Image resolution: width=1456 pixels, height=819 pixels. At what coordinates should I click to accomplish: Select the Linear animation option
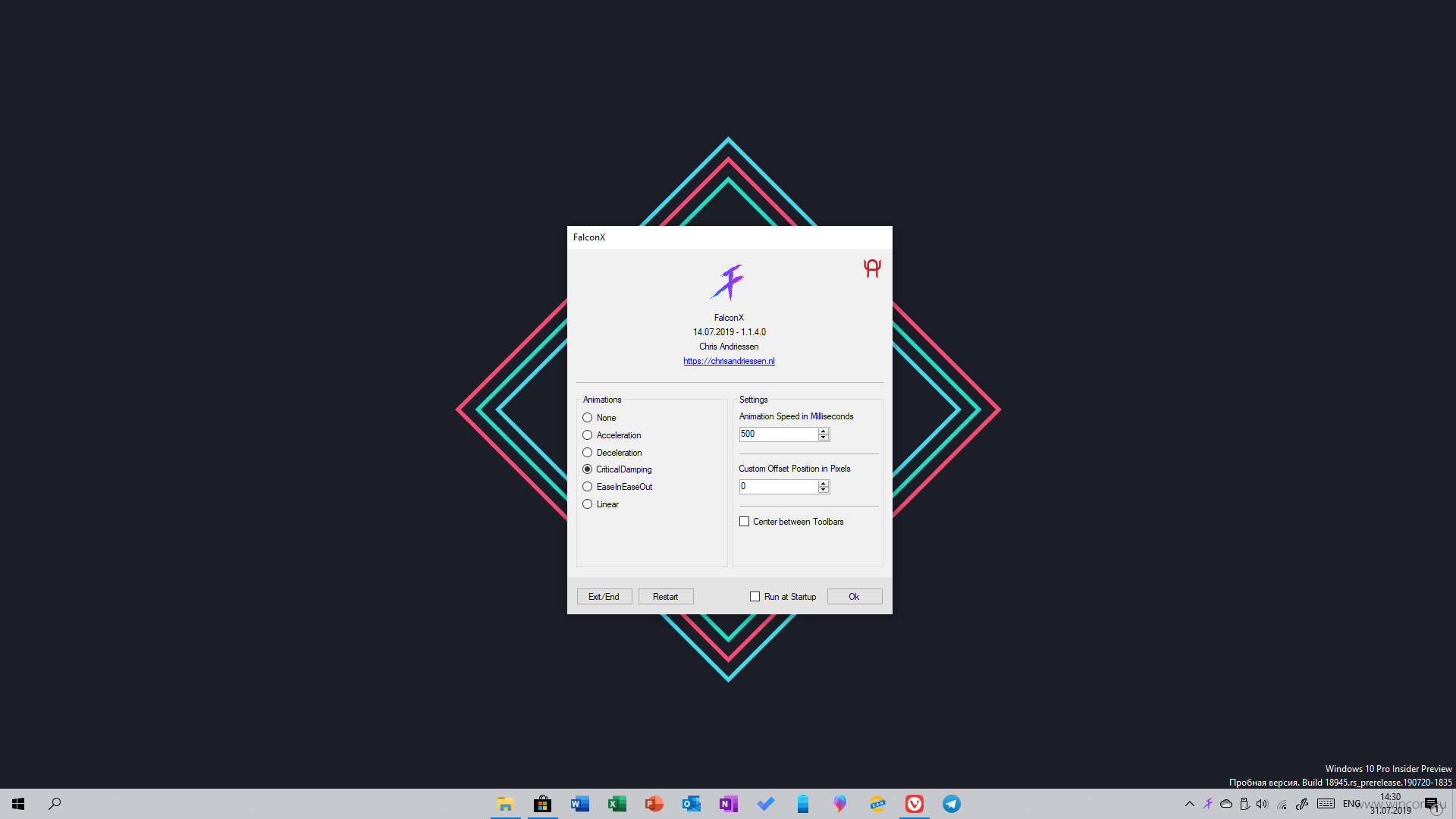coord(601,504)
